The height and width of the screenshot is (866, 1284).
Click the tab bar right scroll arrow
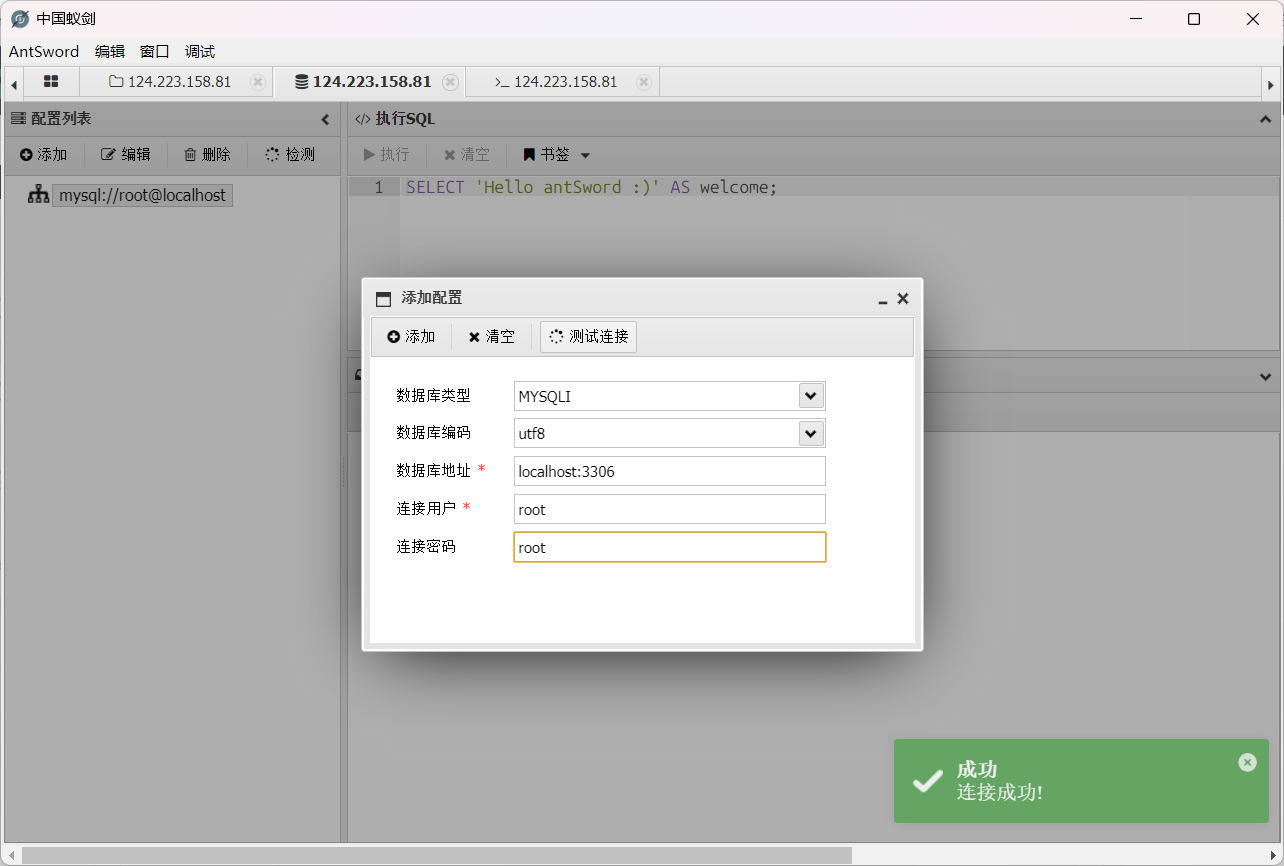(x=1270, y=84)
